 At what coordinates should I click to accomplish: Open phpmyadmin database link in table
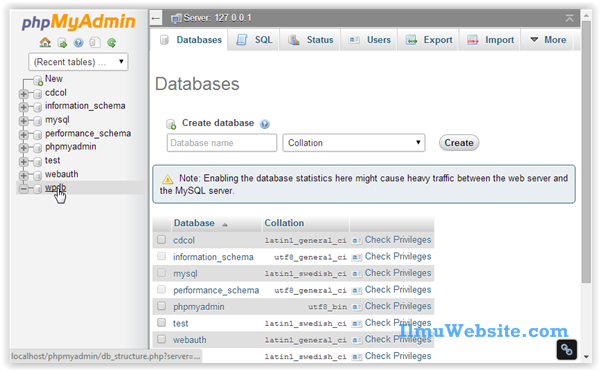coord(199,307)
